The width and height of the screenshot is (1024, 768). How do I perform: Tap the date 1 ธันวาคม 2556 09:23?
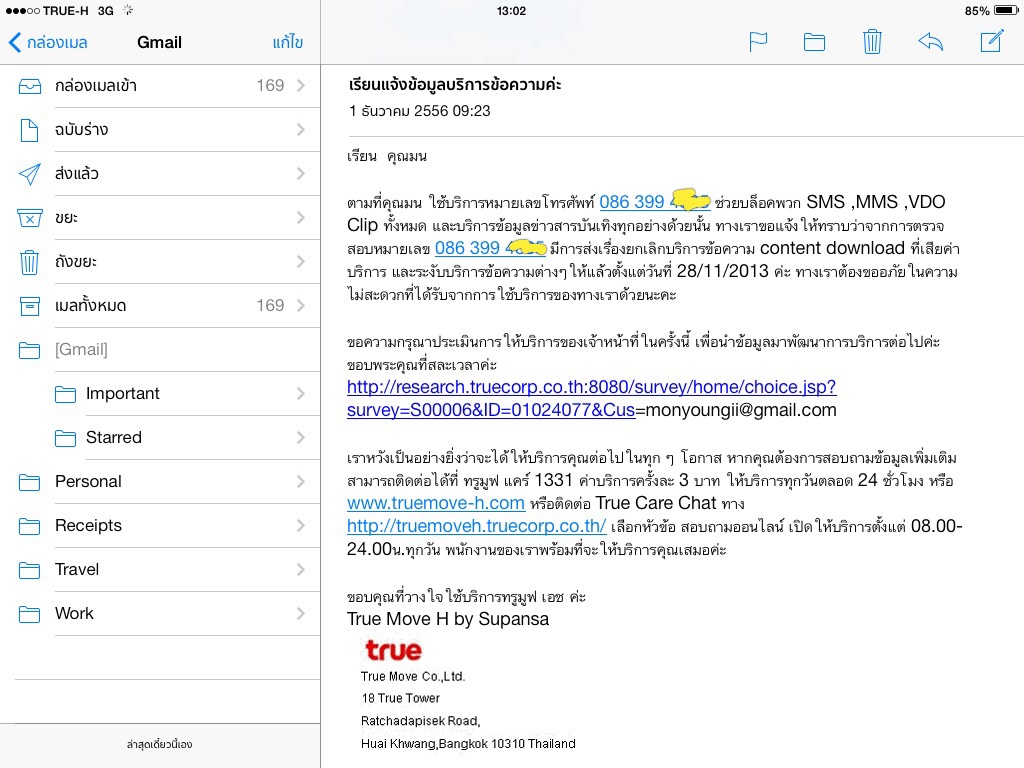tap(419, 111)
